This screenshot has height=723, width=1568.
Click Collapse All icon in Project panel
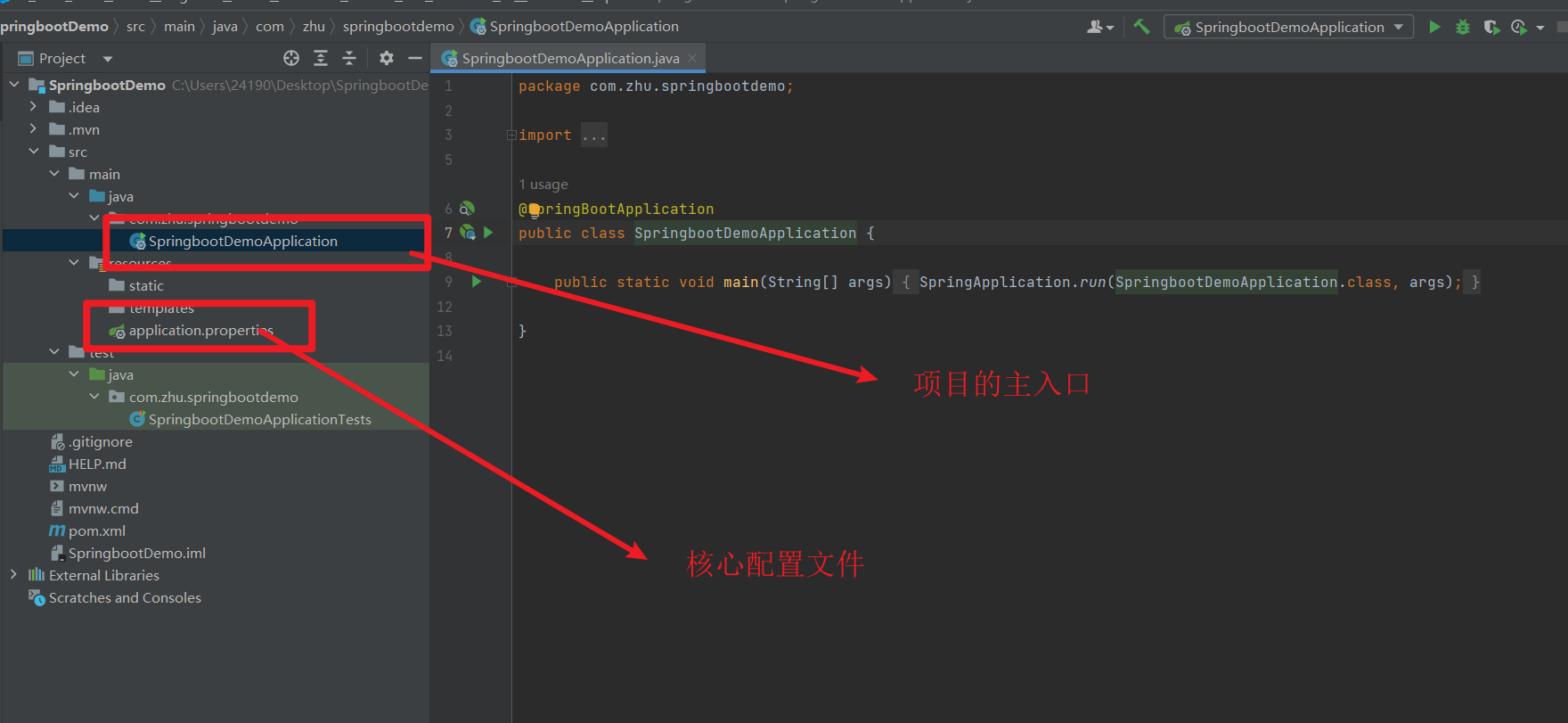tap(349, 58)
